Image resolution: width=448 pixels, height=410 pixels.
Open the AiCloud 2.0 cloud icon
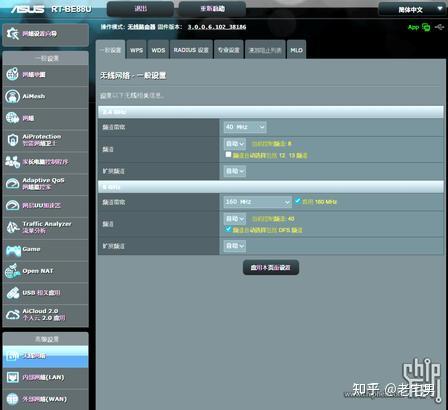pos(13,315)
